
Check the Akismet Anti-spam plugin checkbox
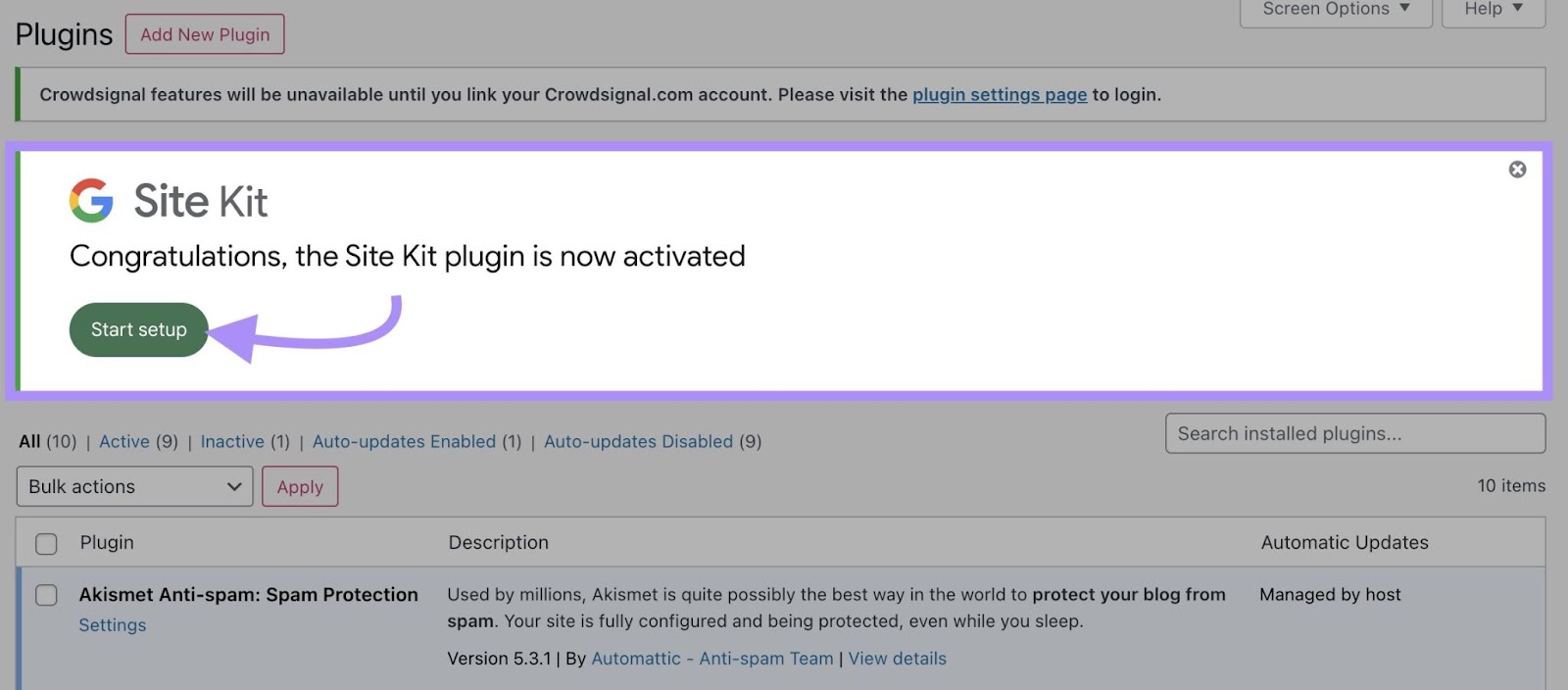46,595
